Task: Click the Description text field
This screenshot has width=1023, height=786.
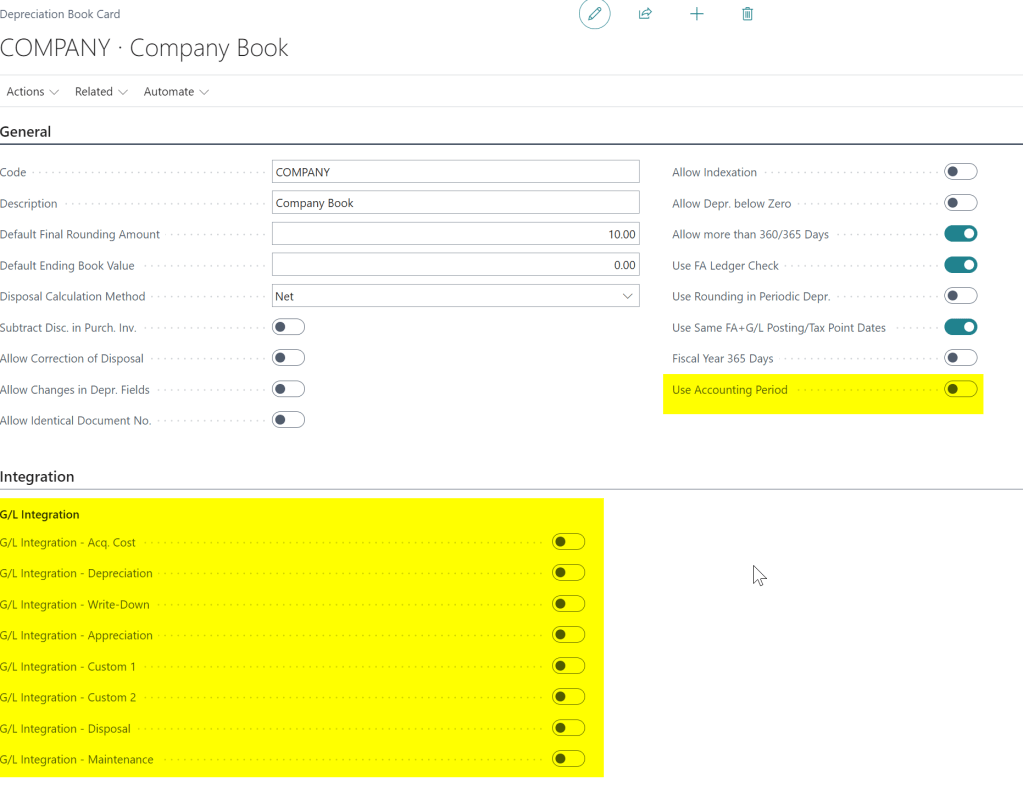Action: click(455, 203)
